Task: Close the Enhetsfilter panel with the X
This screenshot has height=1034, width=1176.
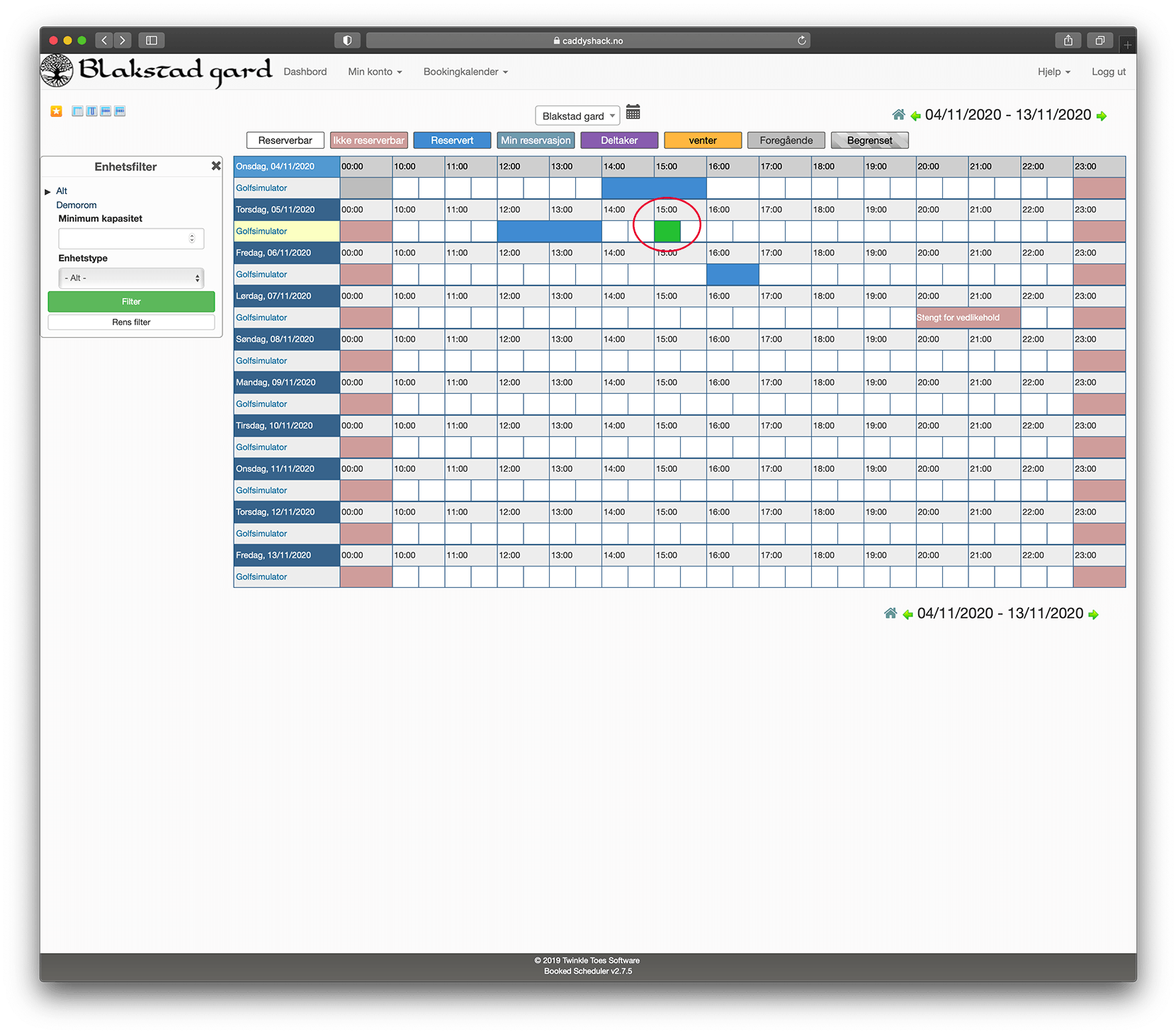Action: [216, 166]
